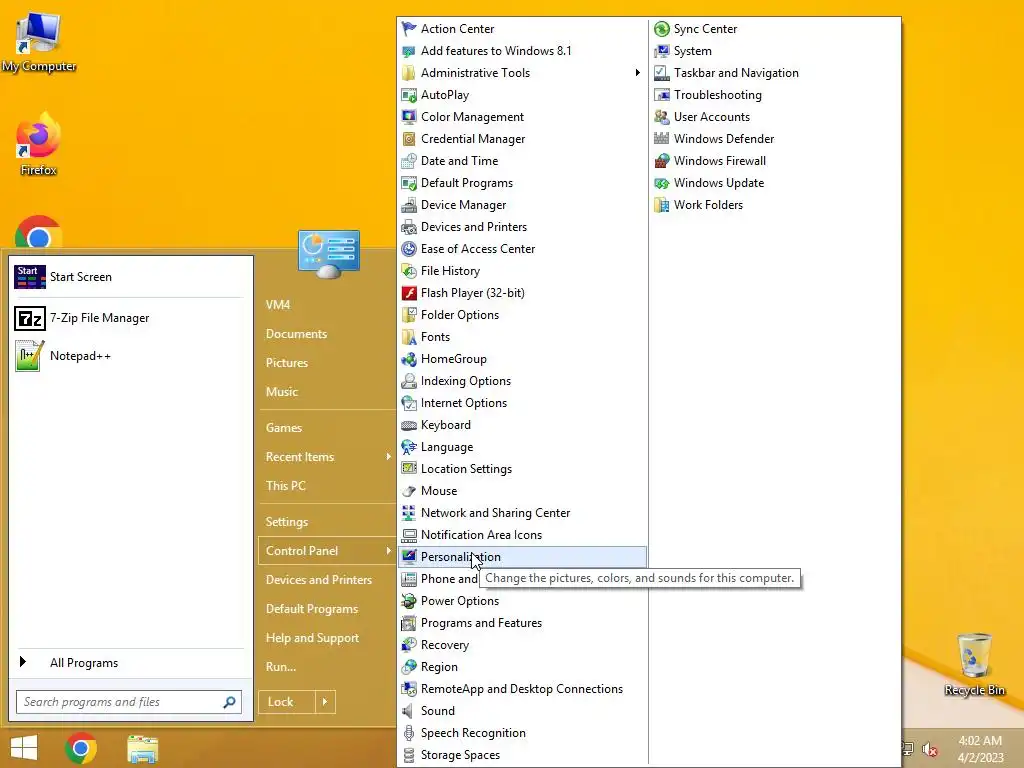The width and height of the screenshot is (1024, 768).
Task: Open Settings in Start menu
Action: click(287, 522)
